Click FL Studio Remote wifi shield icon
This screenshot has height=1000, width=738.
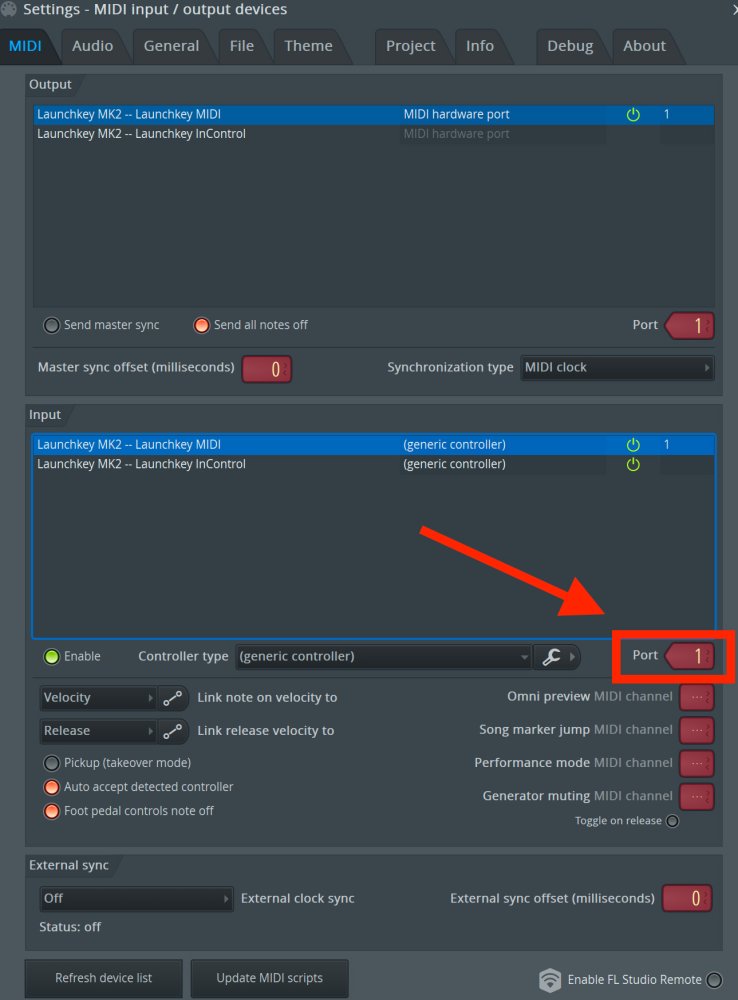click(550, 980)
